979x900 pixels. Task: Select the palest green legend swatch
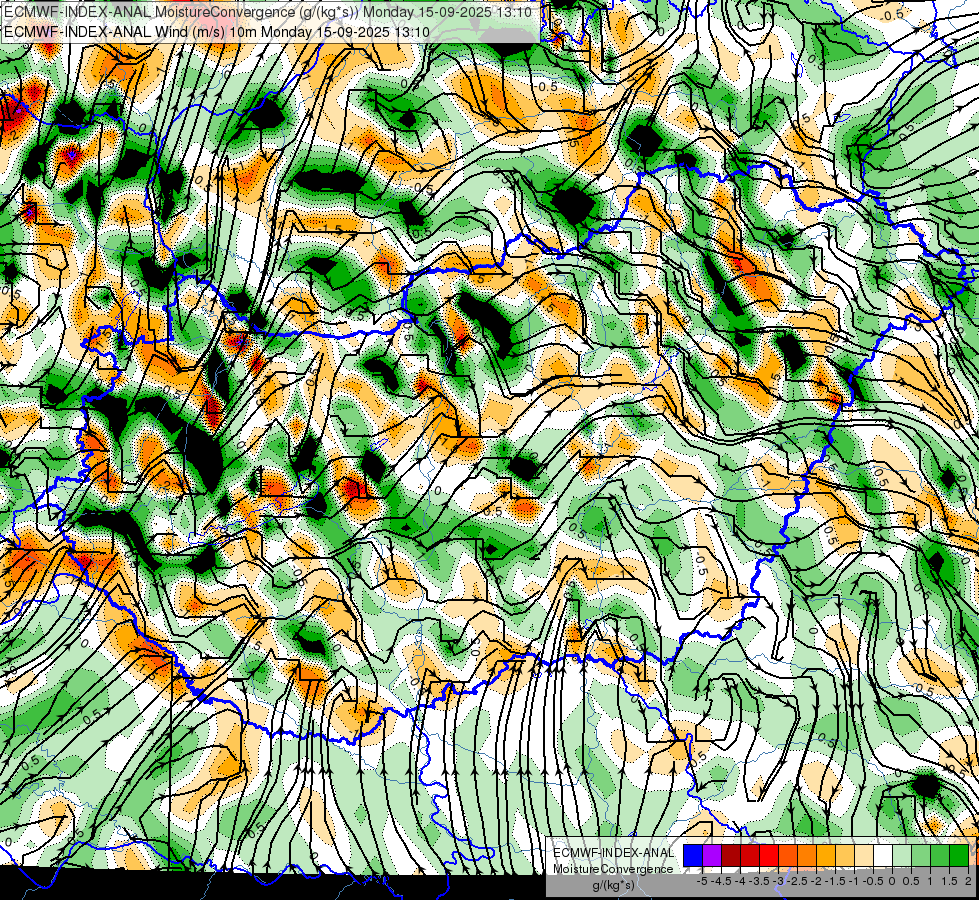pos(902,856)
